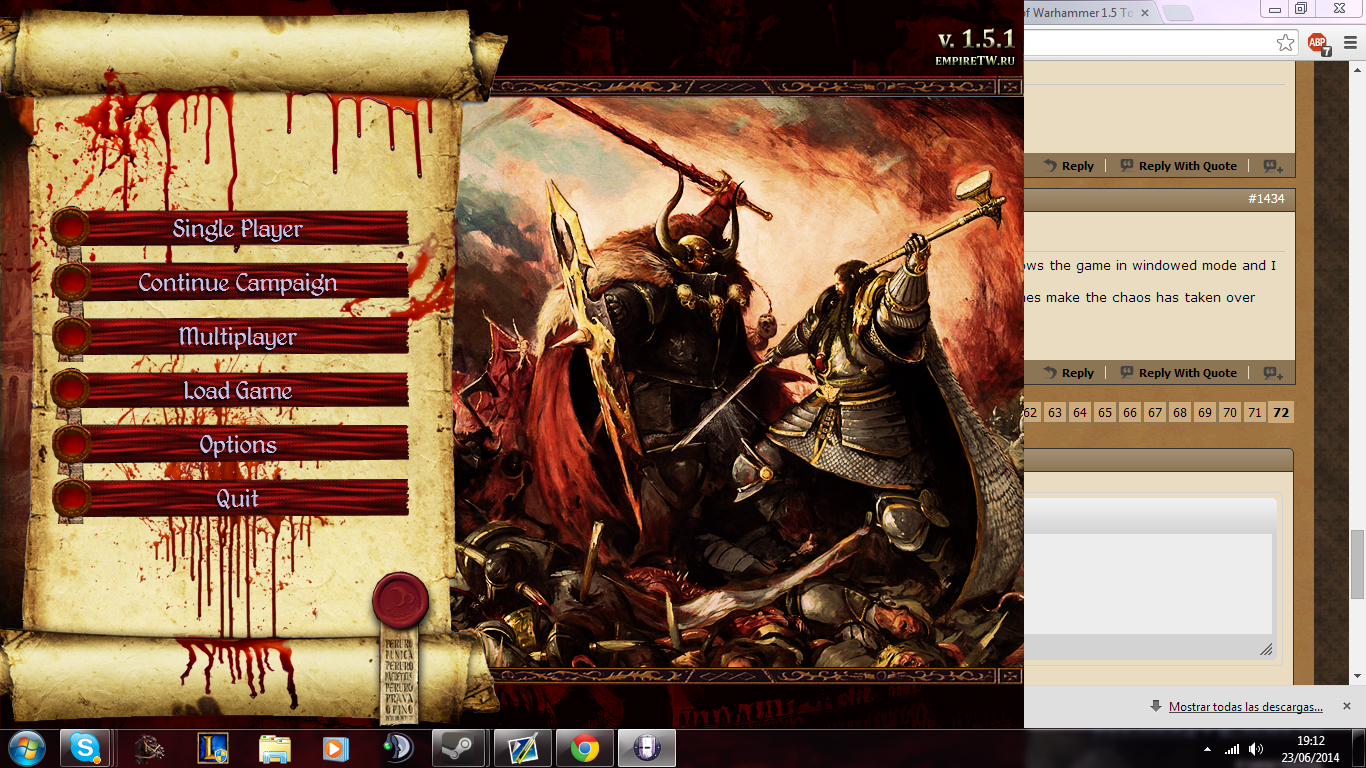Click the reply box resize grip
The width and height of the screenshot is (1366, 768).
click(x=1266, y=649)
